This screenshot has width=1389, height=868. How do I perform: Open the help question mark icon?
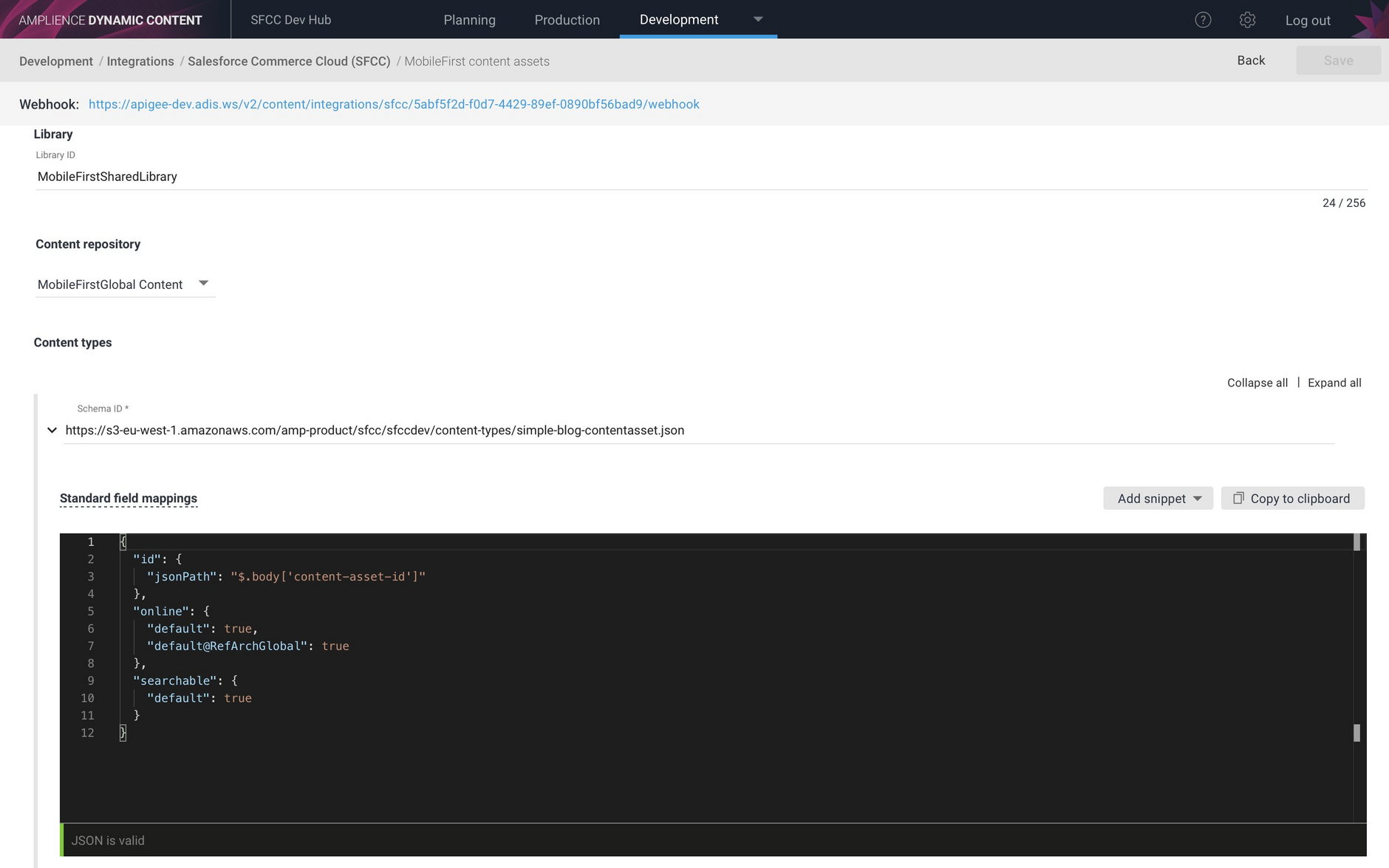coord(1203,20)
